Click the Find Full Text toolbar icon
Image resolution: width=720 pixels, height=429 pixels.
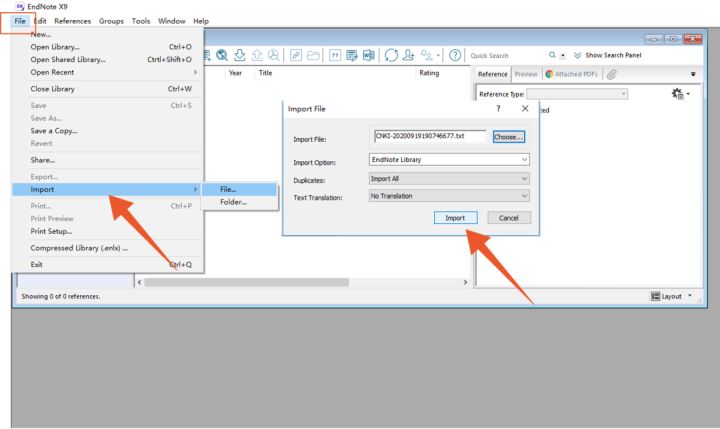tap(274, 55)
